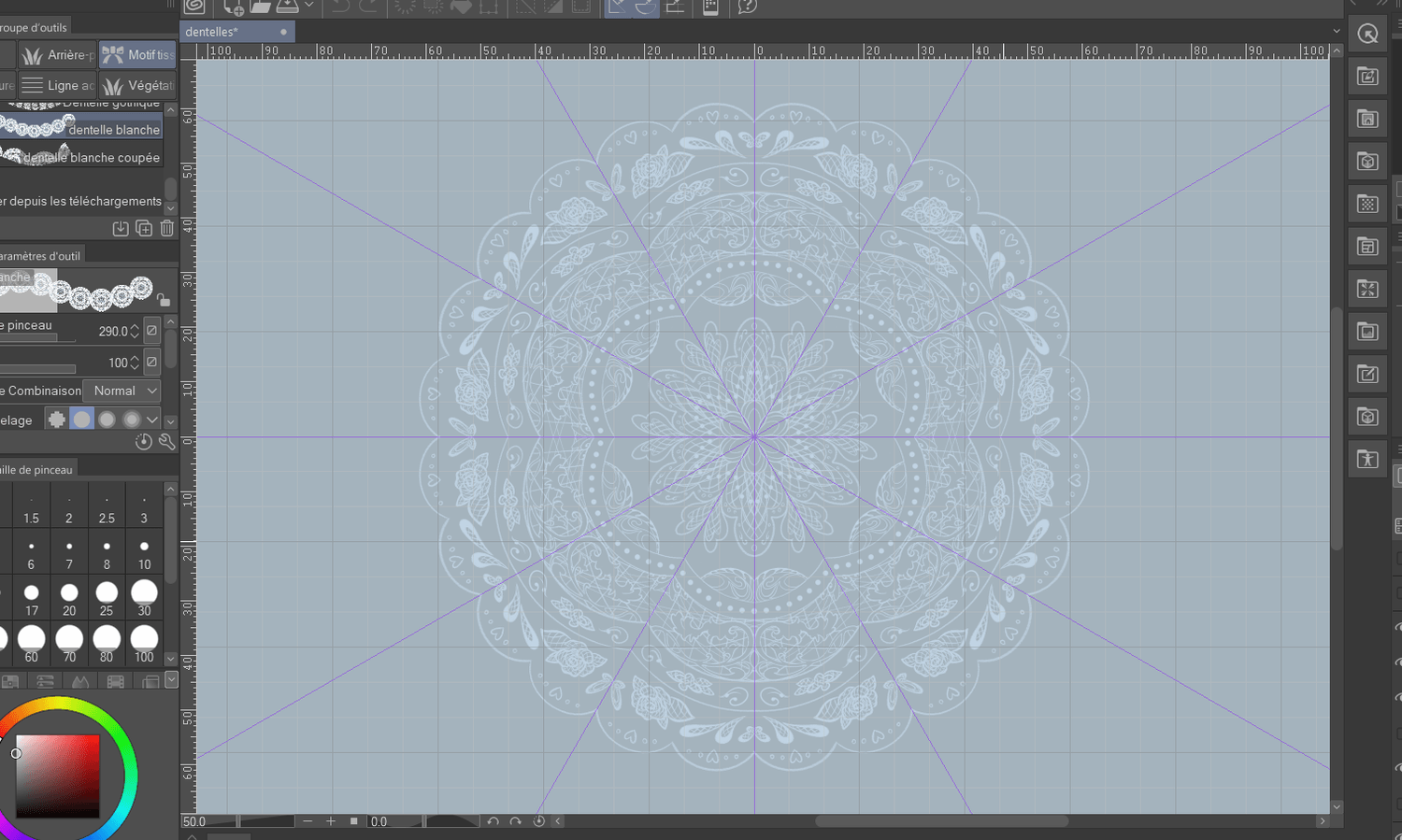Viewport: 1402px width, 840px height.
Task: Duplicate the selected sub tool
Action: point(144,228)
